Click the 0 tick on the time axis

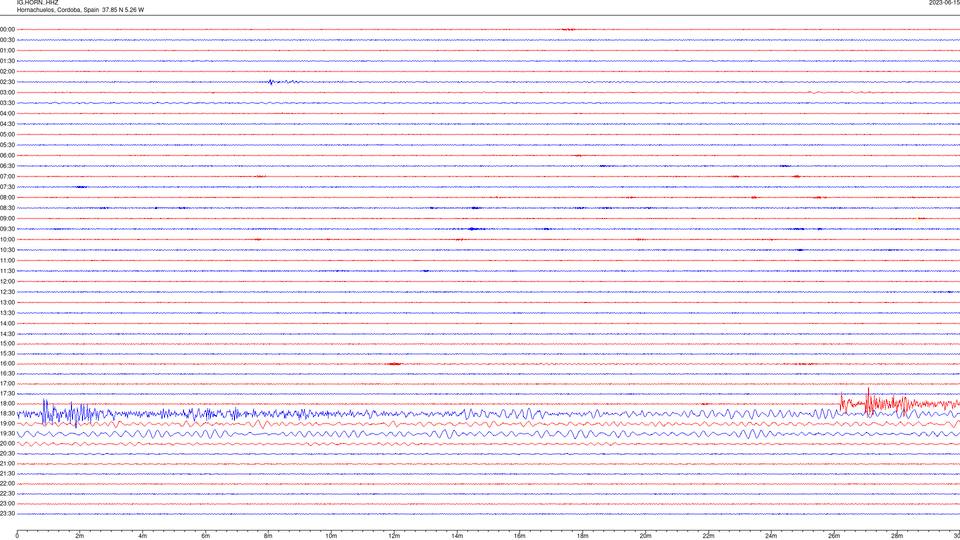(17, 536)
